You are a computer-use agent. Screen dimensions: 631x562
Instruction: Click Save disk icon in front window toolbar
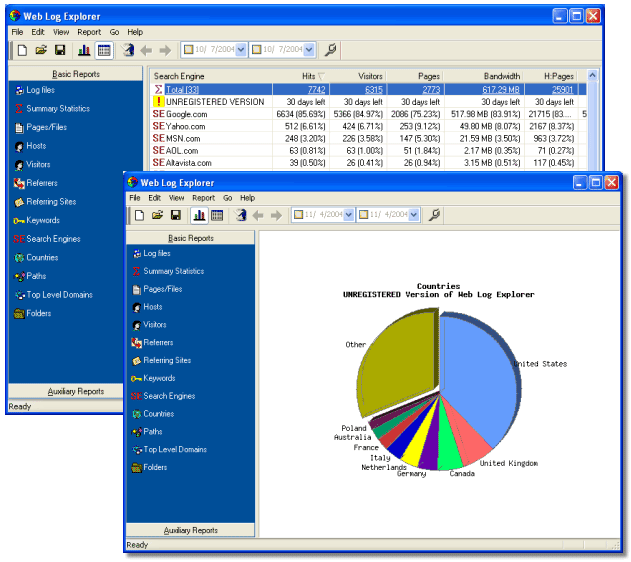(176, 215)
